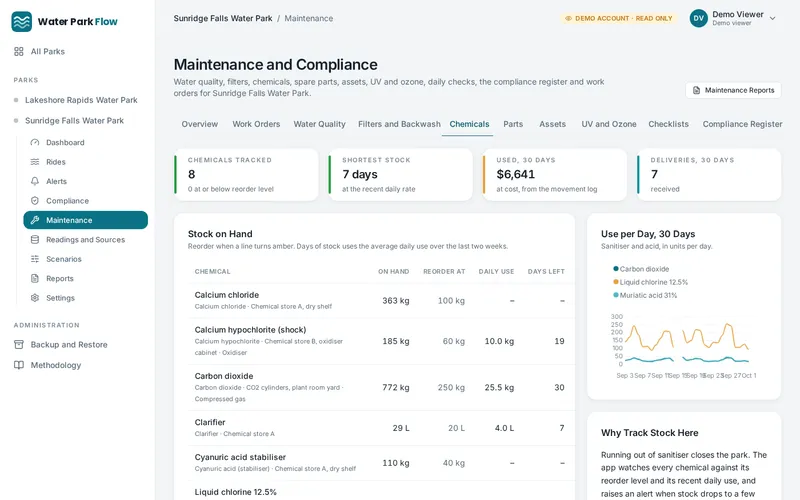Click the Clarifier row name
This screenshot has width=800, height=500.
(210, 422)
